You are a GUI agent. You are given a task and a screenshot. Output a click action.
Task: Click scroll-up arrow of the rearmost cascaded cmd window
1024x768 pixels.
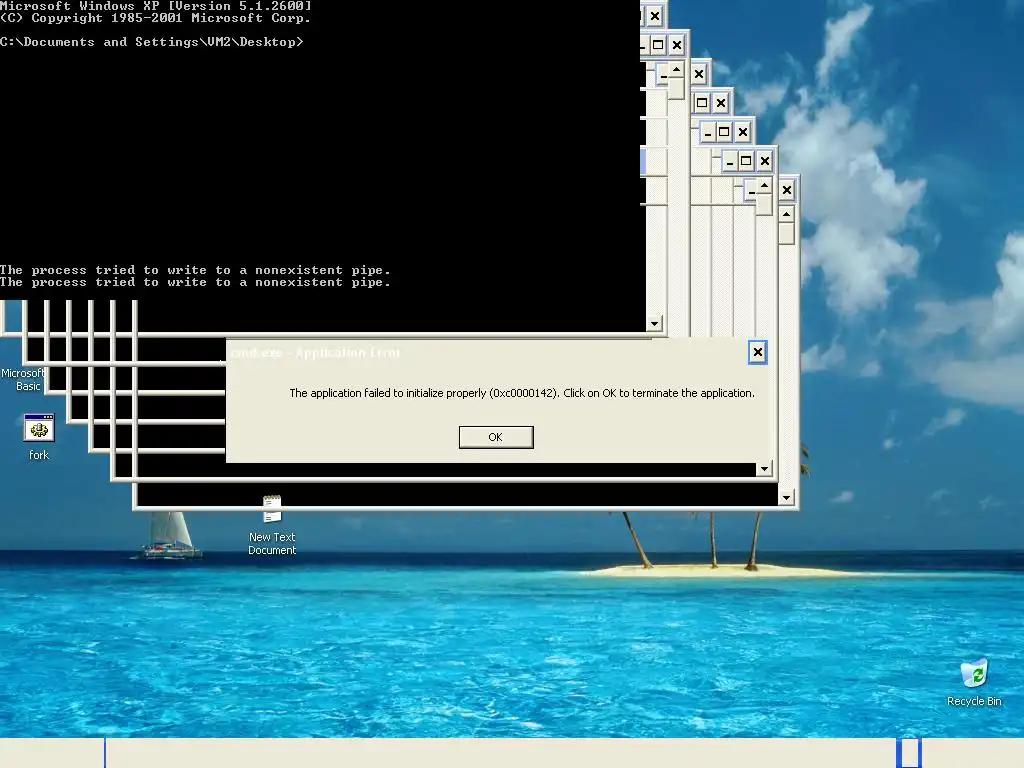click(x=786, y=214)
